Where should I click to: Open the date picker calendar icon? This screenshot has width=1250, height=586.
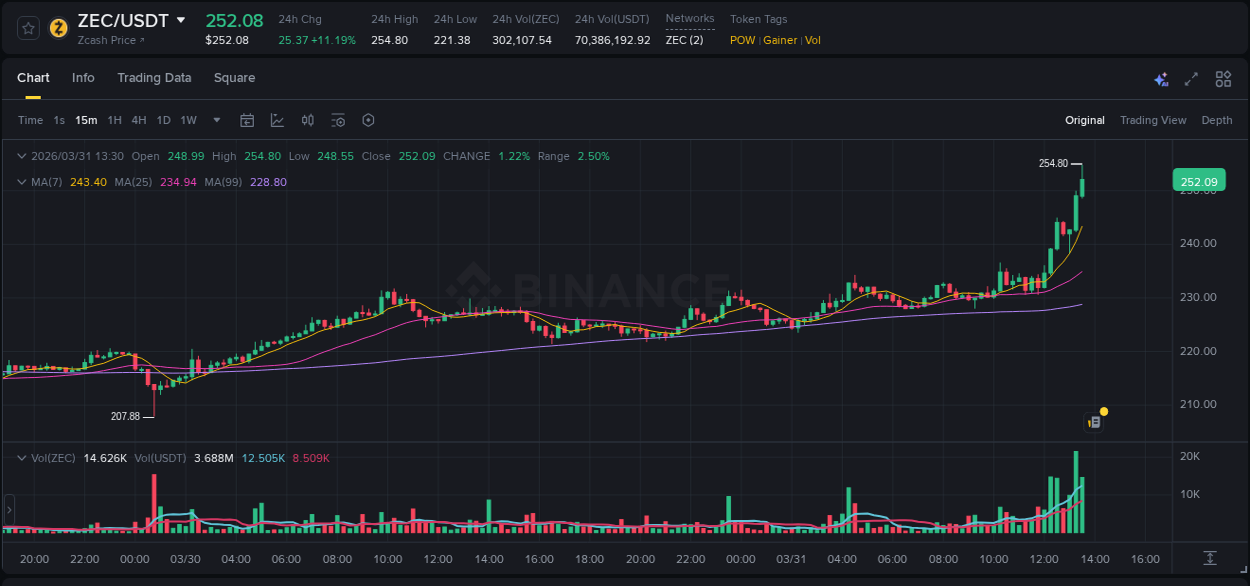coord(247,119)
